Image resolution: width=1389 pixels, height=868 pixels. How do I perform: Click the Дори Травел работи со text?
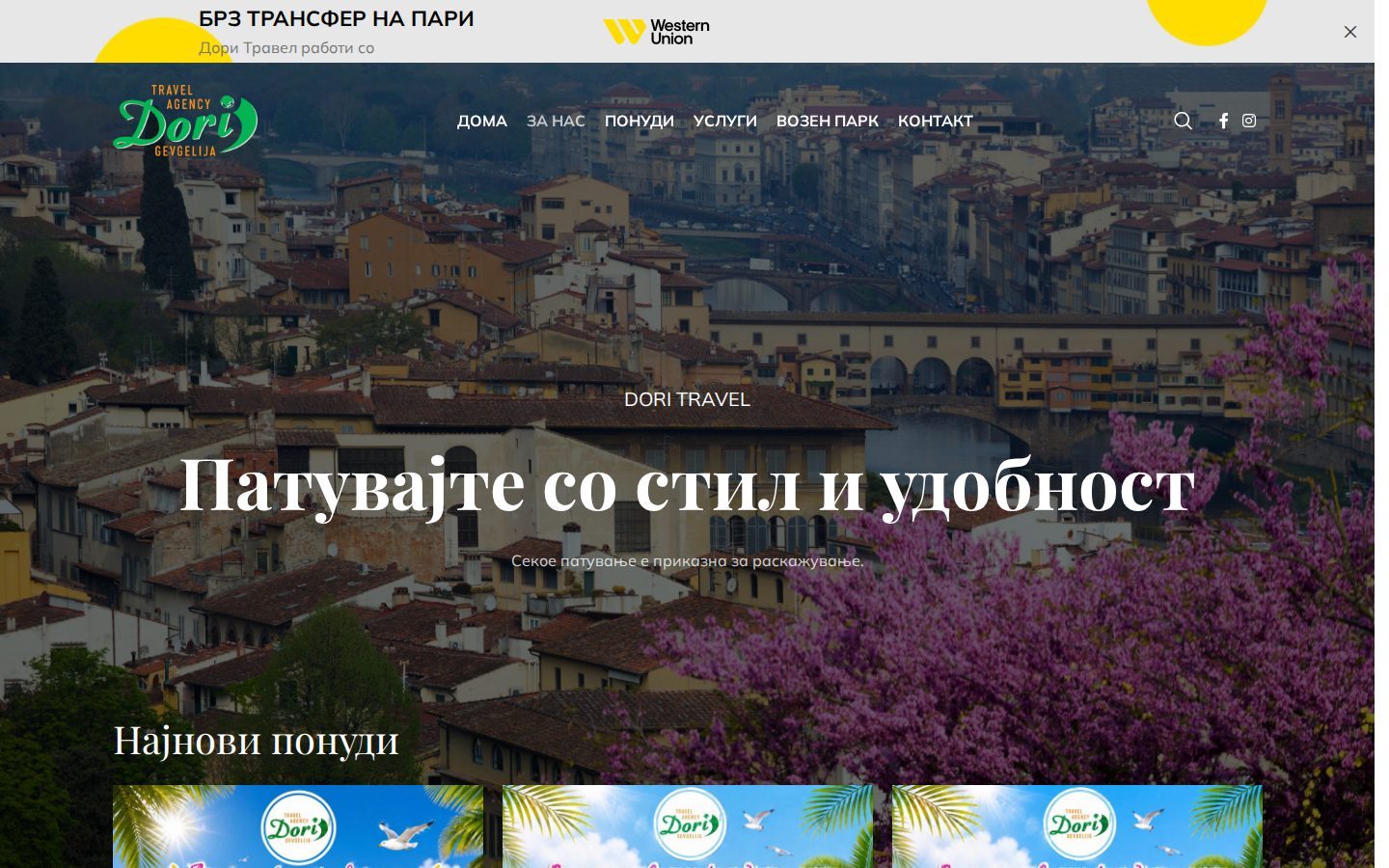tap(286, 47)
